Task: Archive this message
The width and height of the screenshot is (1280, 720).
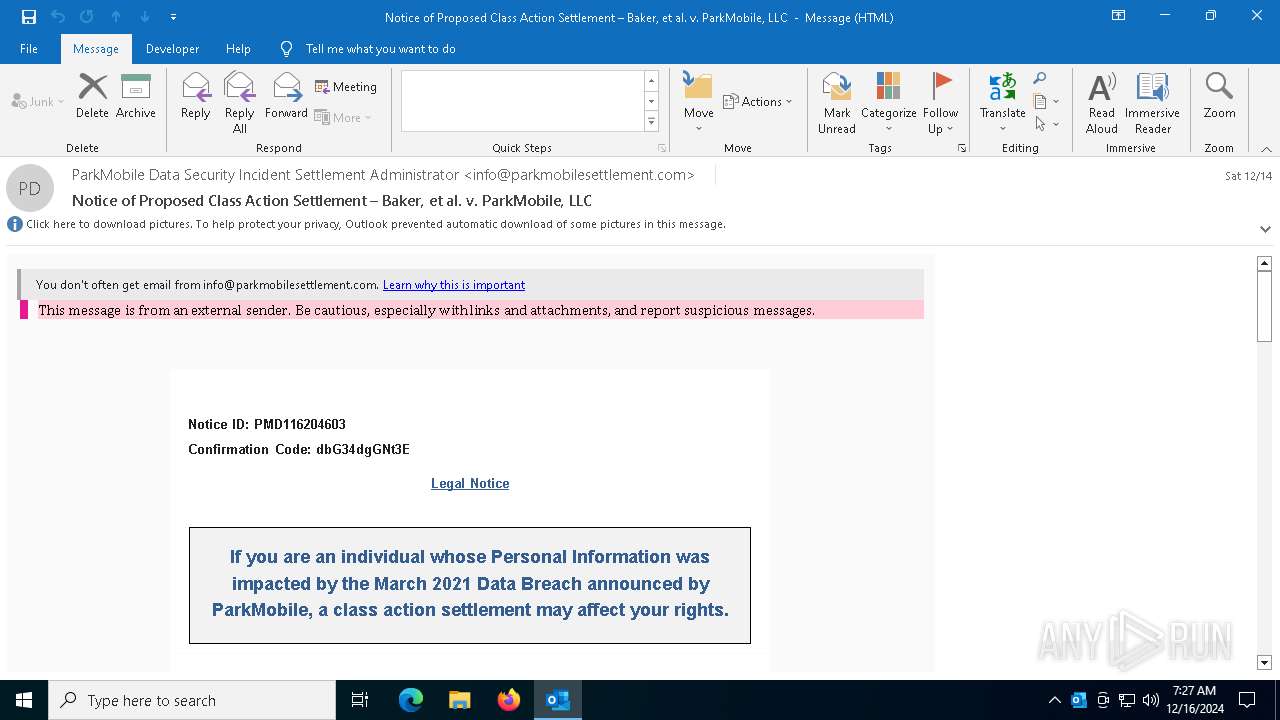Action: pyautogui.click(x=136, y=96)
